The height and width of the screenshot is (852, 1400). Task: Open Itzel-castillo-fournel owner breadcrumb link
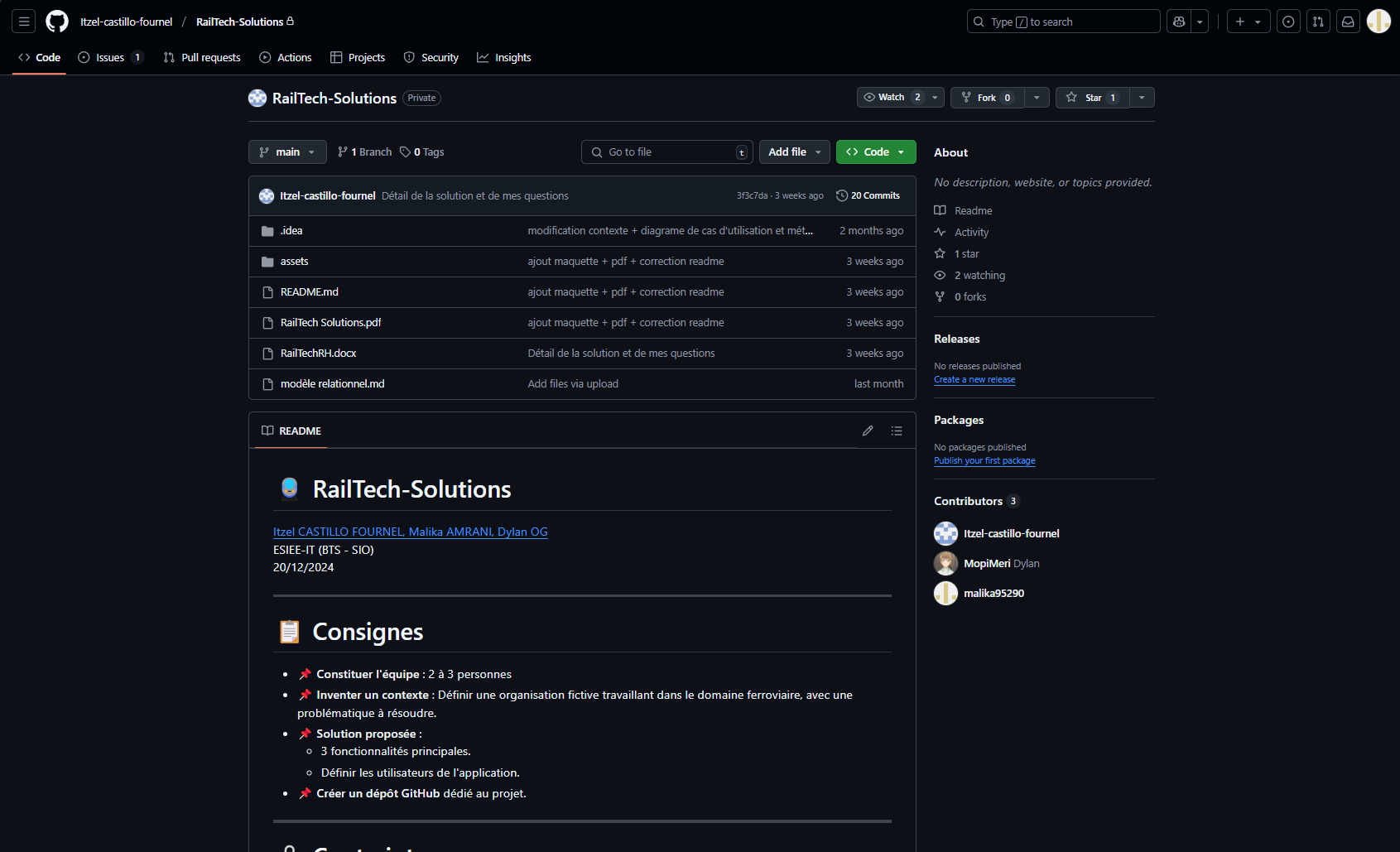[x=127, y=22]
